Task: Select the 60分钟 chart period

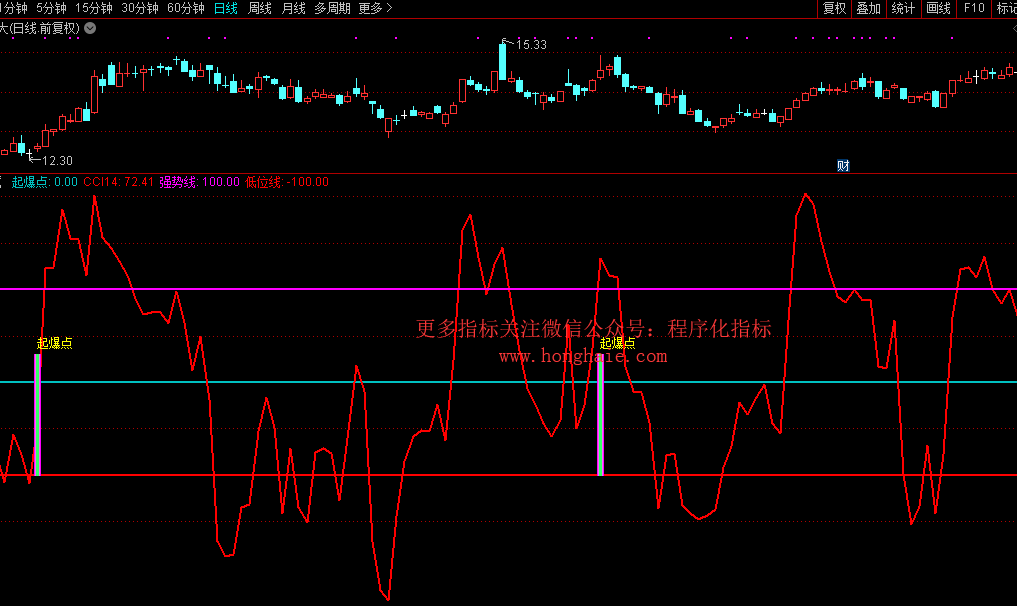Action: (x=185, y=8)
